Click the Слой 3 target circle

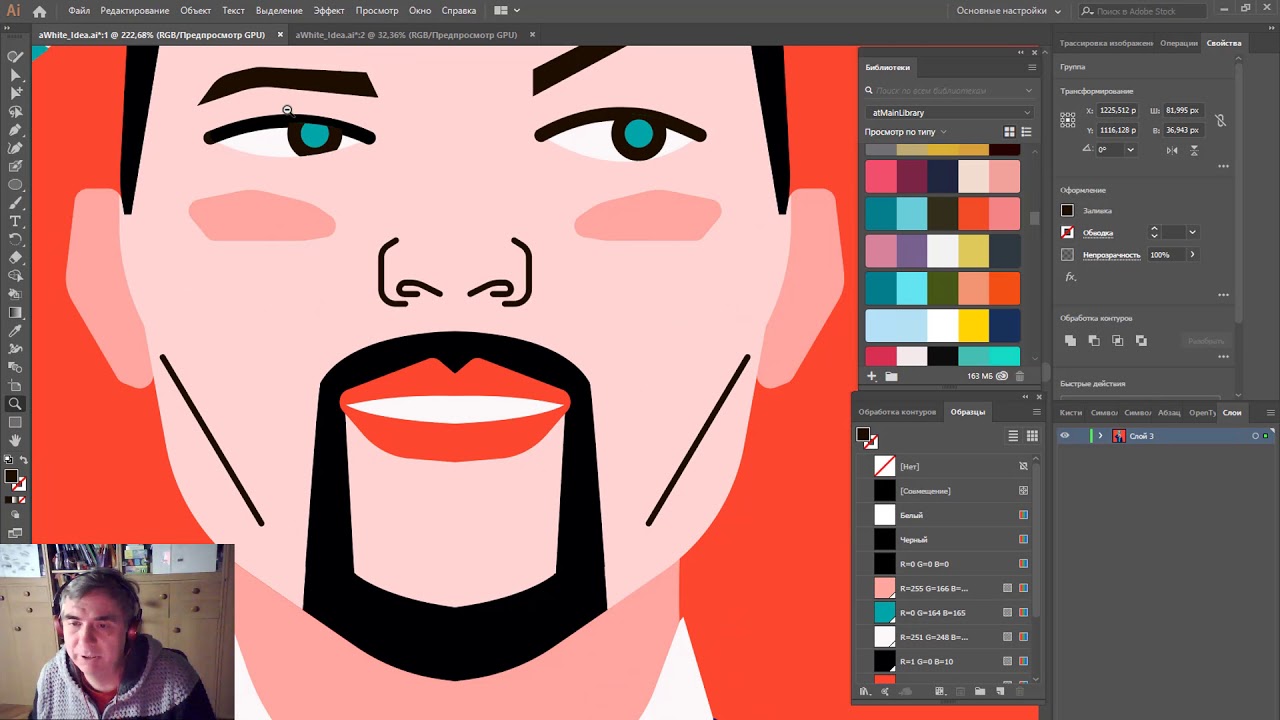click(1255, 436)
